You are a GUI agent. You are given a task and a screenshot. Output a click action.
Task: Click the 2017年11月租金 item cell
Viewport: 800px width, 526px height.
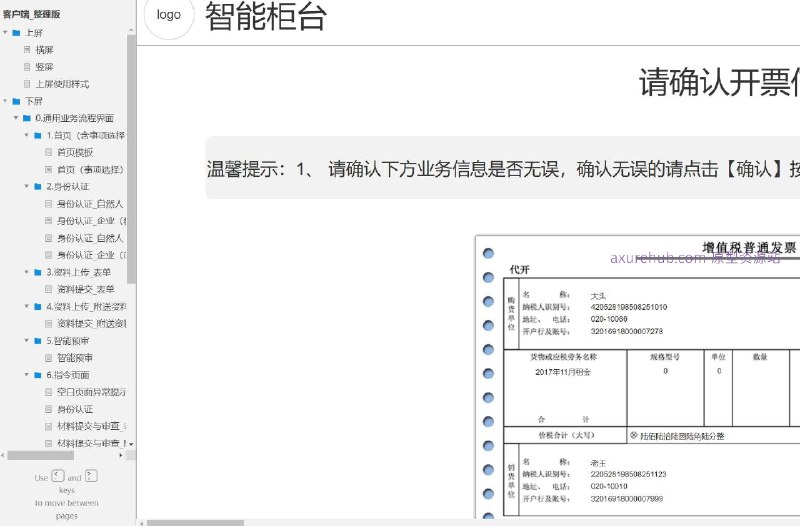coord(563,372)
